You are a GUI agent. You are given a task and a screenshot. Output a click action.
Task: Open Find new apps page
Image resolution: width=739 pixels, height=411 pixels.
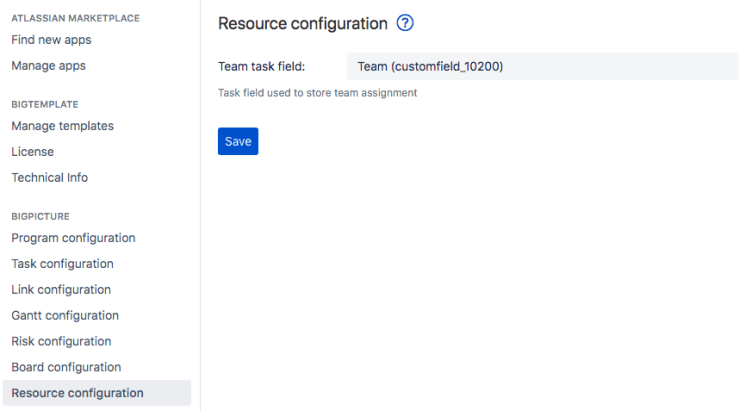pos(49,40)
